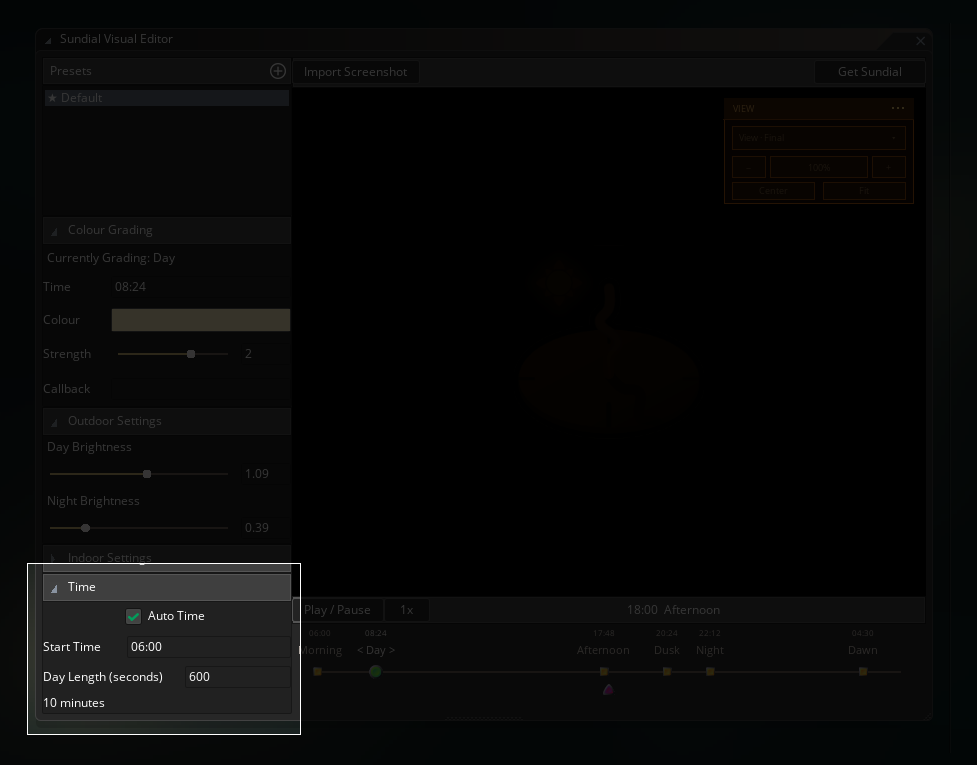
Task: Click the Day Length seconds field
Action: pos(238,677)
